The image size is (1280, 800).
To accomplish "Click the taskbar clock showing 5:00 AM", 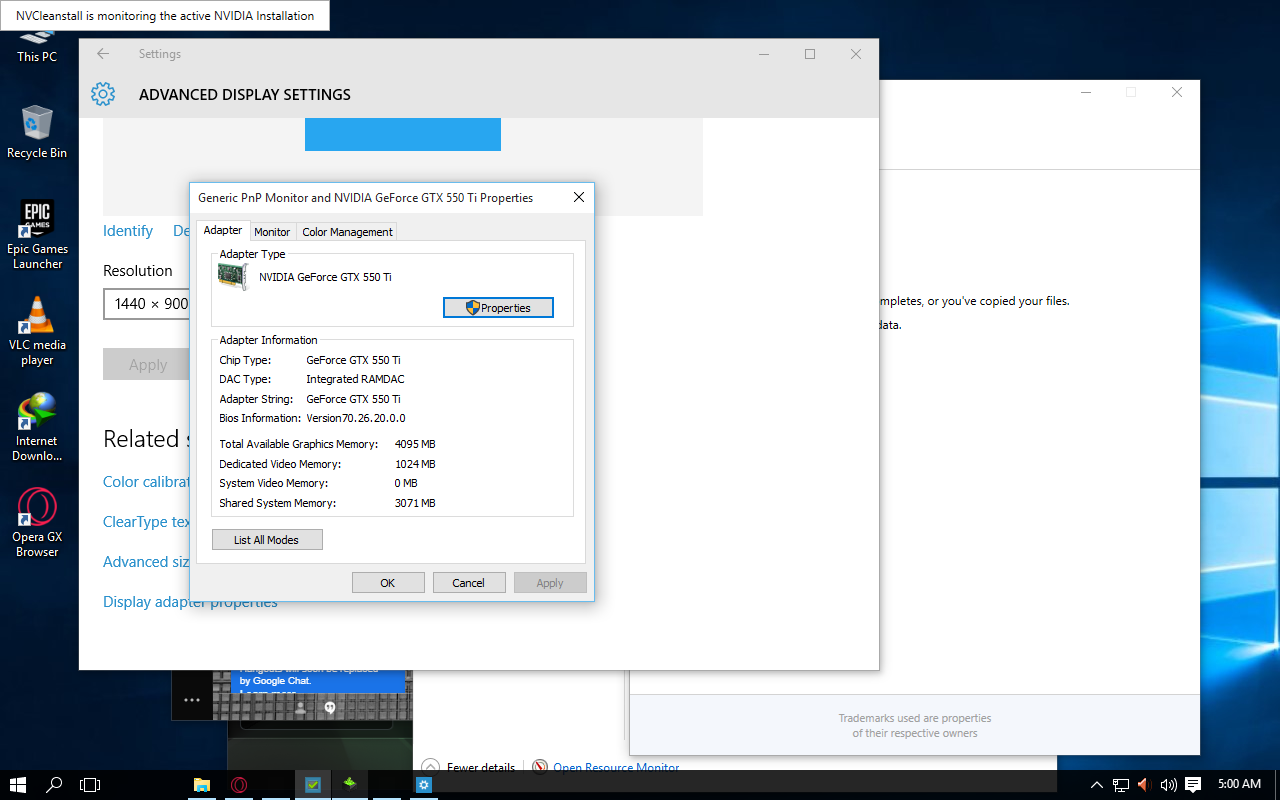I will [1239, 784].
